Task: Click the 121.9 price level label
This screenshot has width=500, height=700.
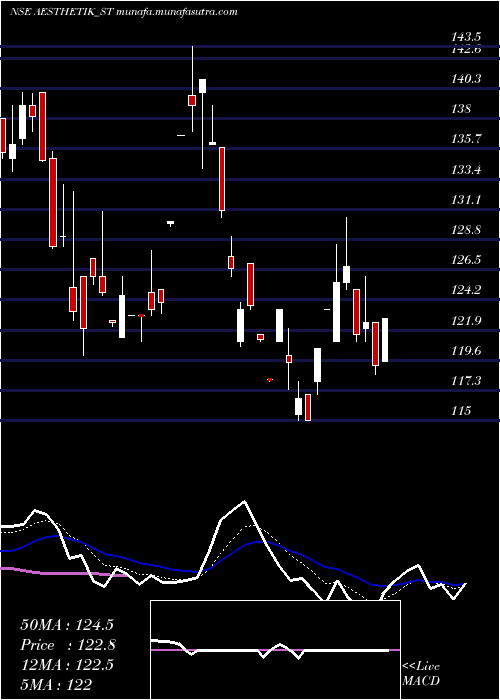Action: pos(466,321)
